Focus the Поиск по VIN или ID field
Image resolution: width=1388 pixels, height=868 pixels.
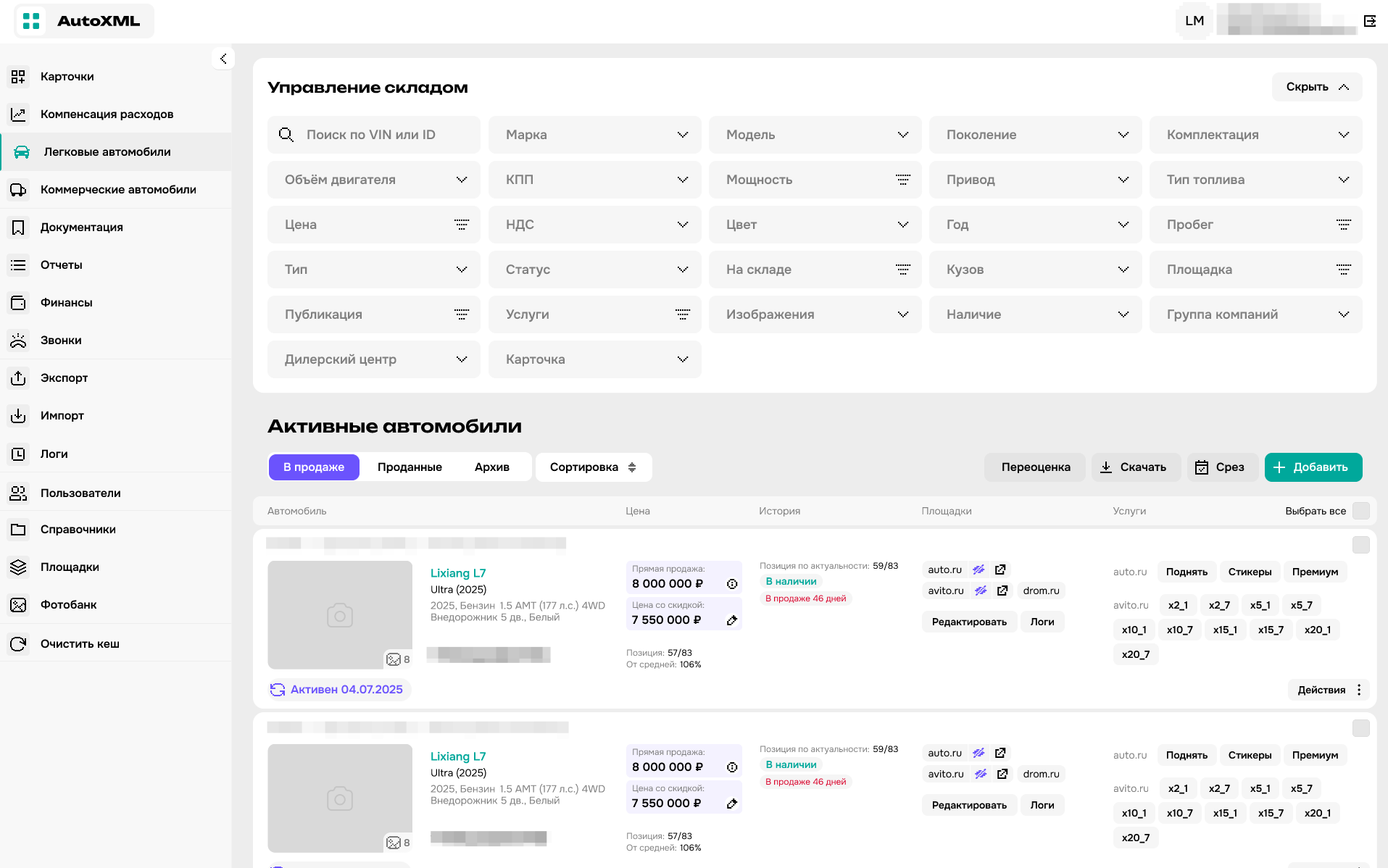(384, 135)
